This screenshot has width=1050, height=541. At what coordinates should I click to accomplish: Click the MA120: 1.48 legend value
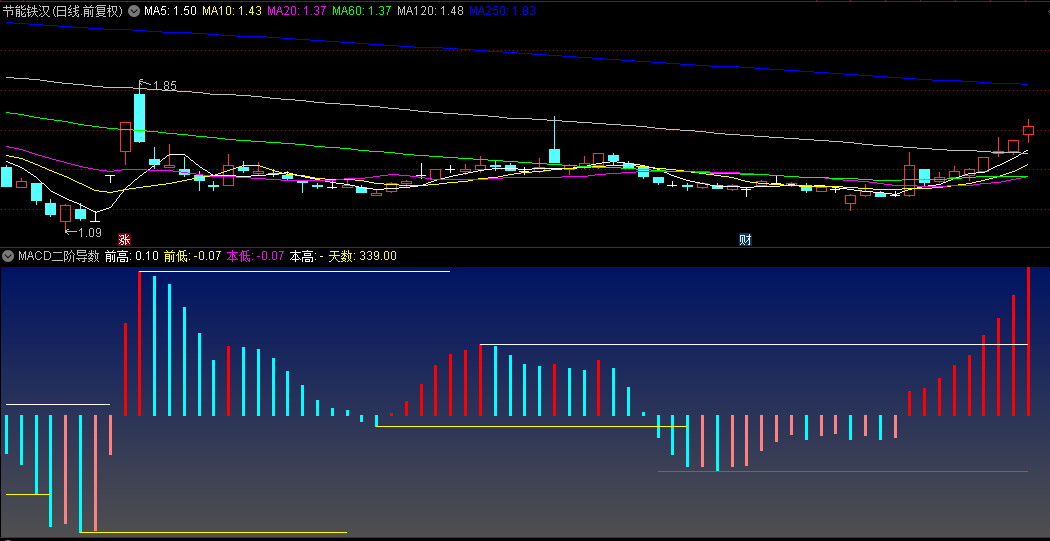tap(430, 11)
